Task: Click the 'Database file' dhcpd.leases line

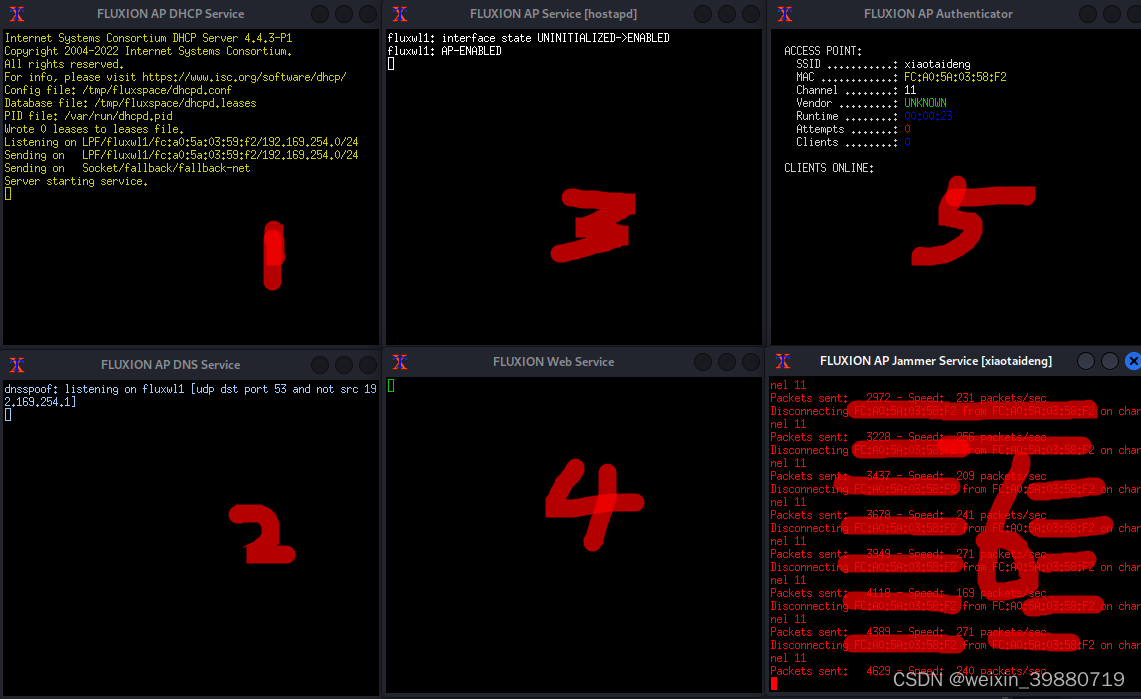Action: click(x=130, y=103)
